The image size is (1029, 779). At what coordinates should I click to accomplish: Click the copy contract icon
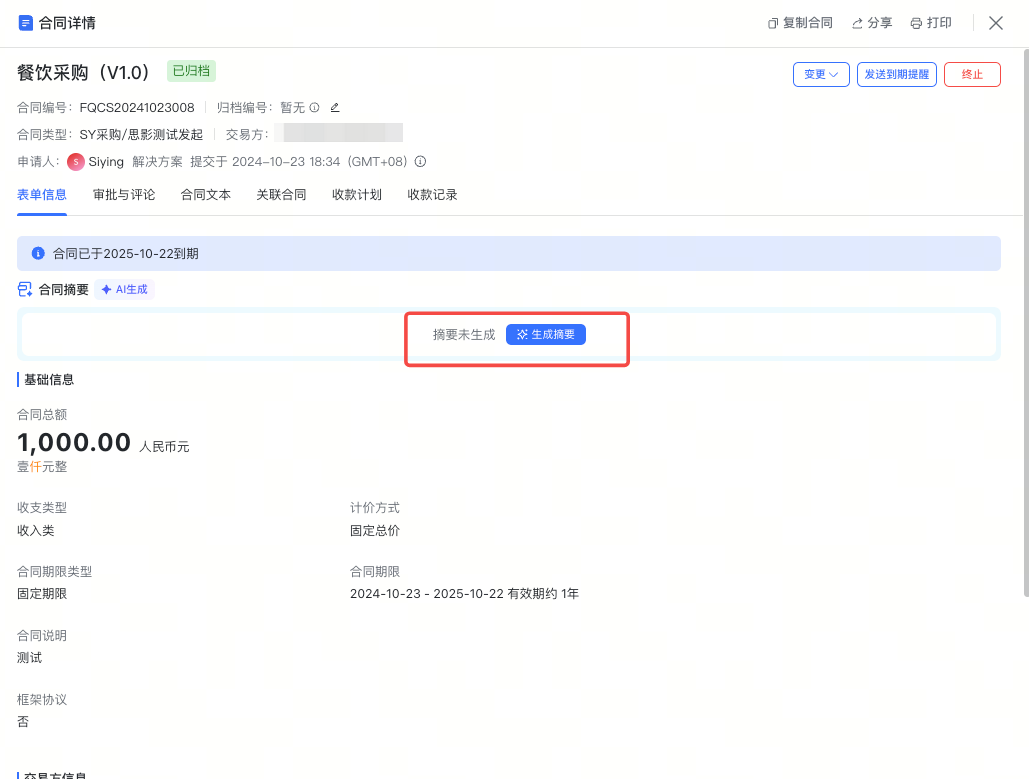pos(772,24)
